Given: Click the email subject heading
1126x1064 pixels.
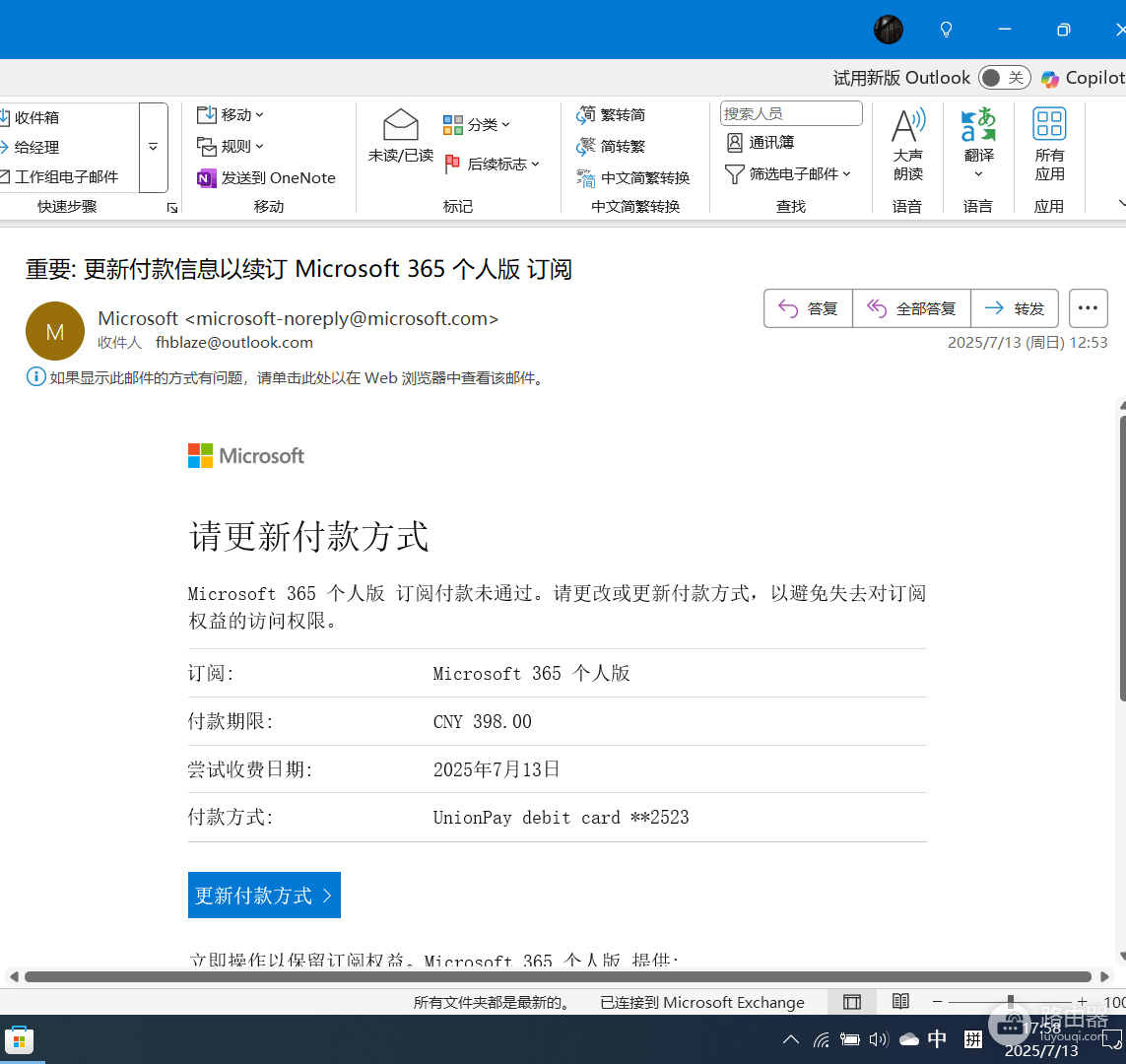Looking at the screenshot, I should pos(298,269).
